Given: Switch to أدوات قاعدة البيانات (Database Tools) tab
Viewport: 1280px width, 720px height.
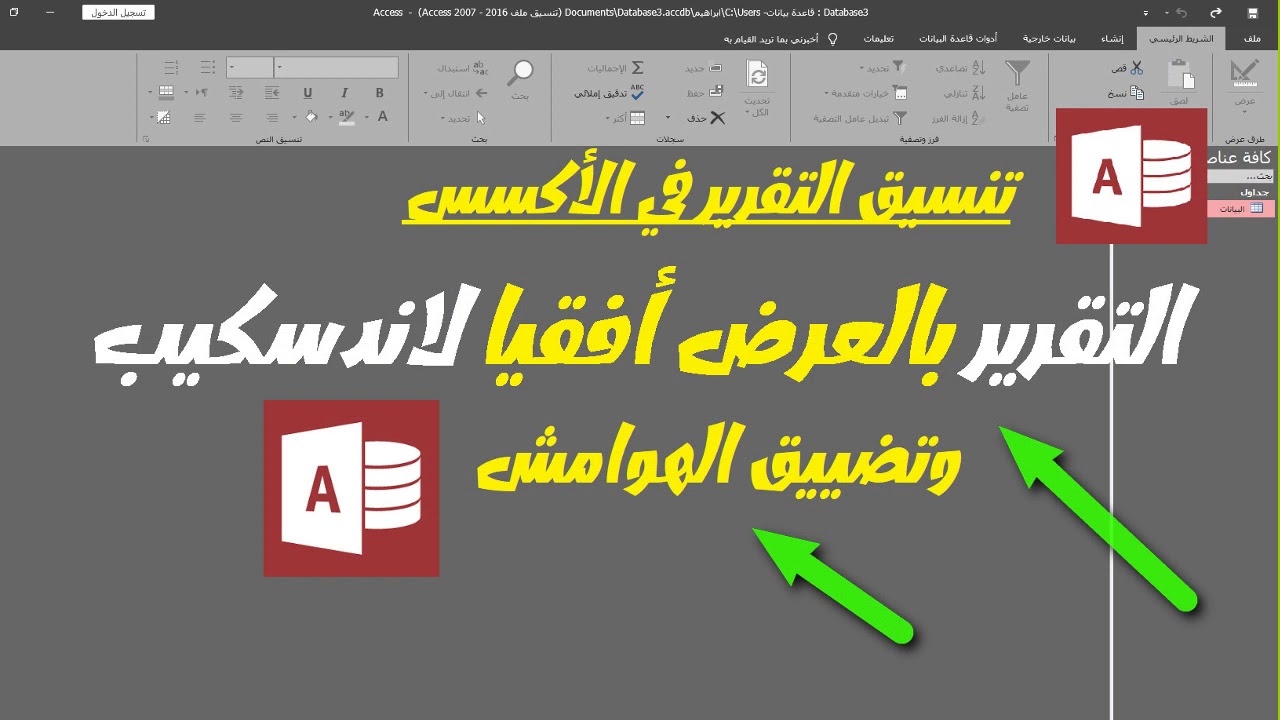Looking at the screenshot, I should [958, 39].
